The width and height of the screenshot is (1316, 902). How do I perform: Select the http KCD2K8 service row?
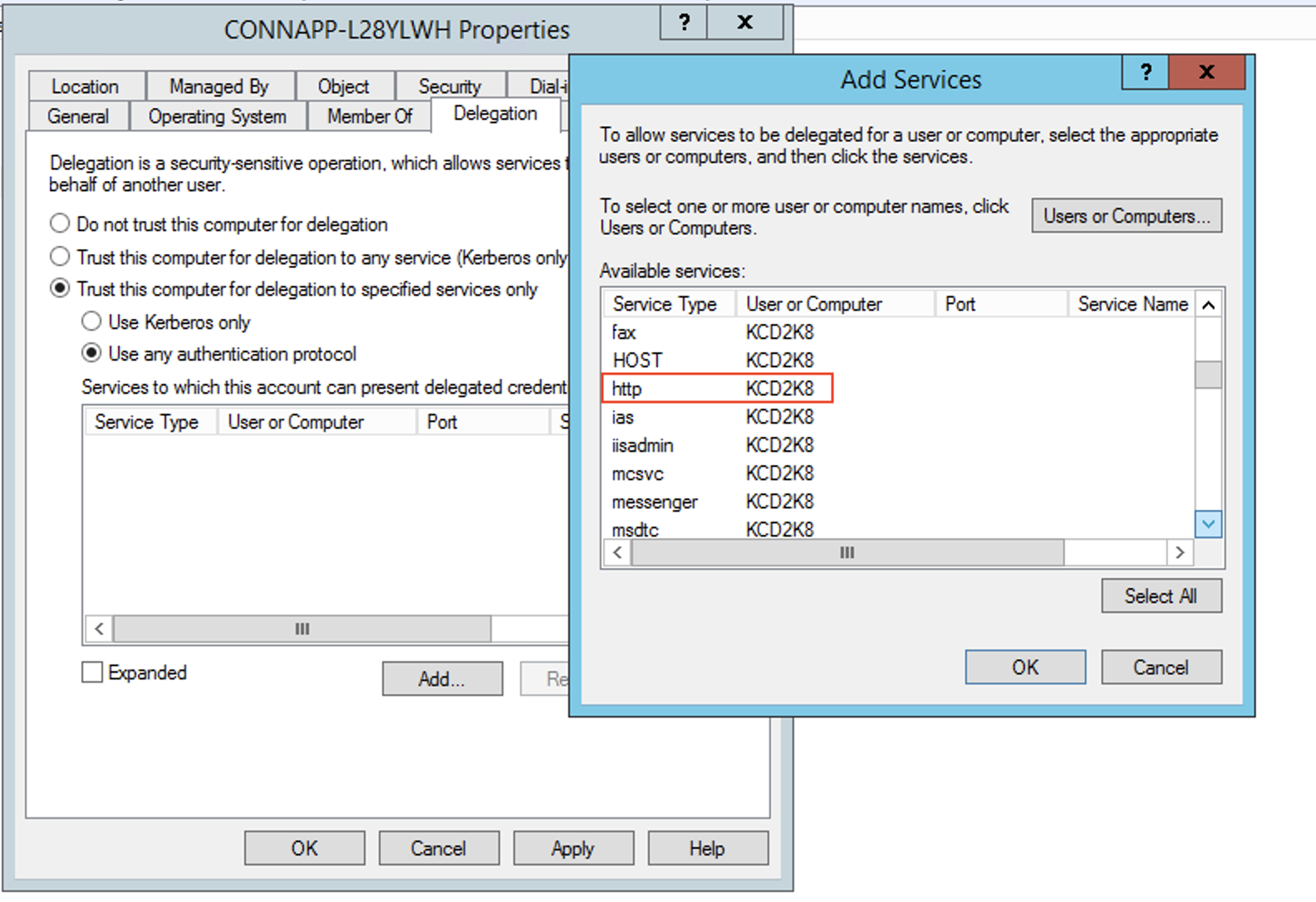(716, 389)
